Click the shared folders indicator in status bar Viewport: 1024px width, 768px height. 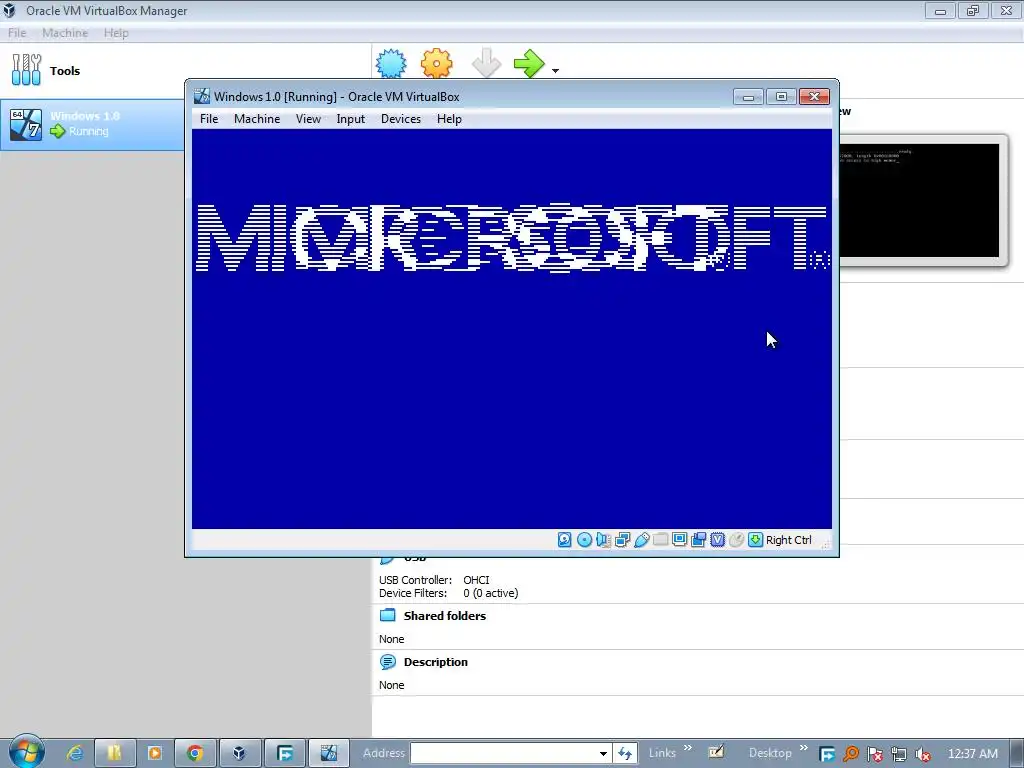tap(660, 539)
